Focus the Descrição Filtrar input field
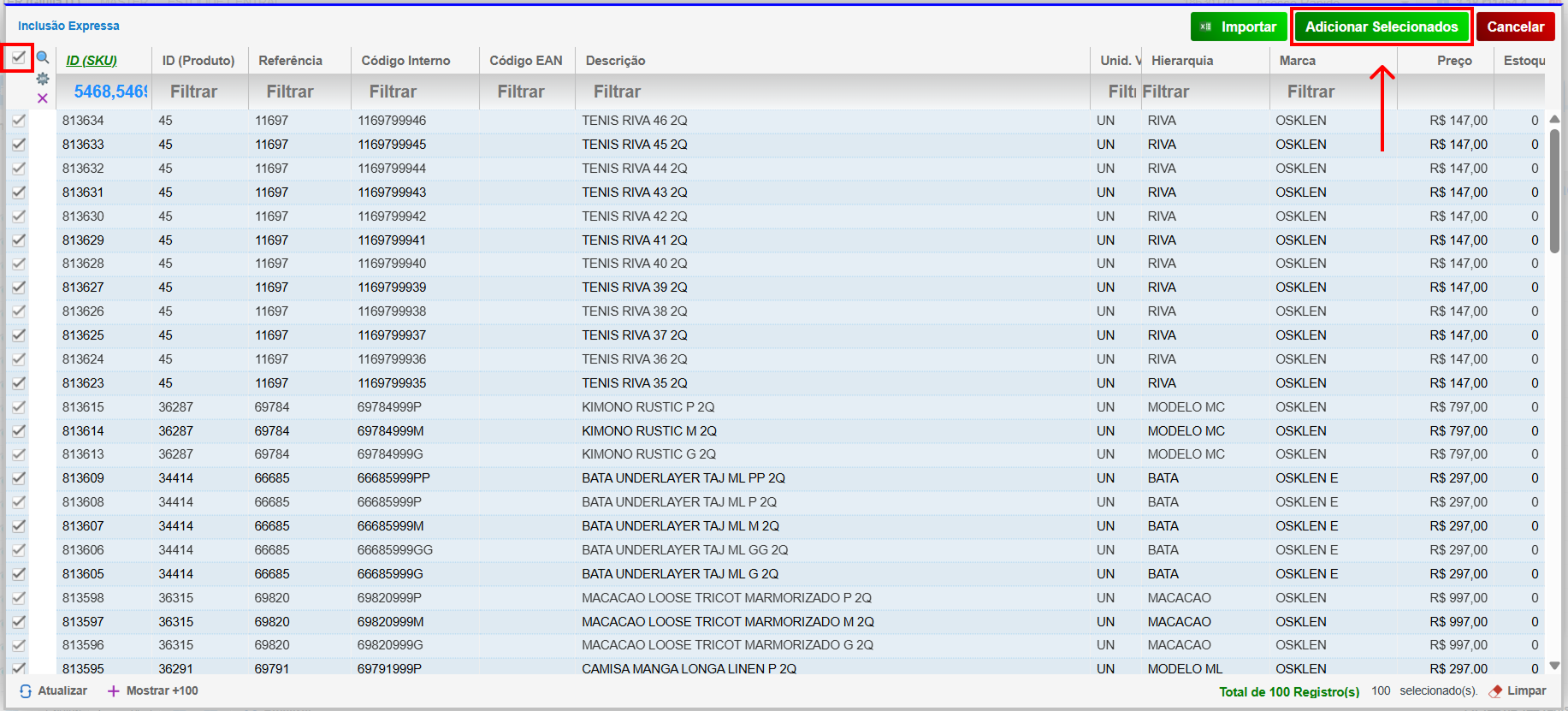 pos(830,92)
